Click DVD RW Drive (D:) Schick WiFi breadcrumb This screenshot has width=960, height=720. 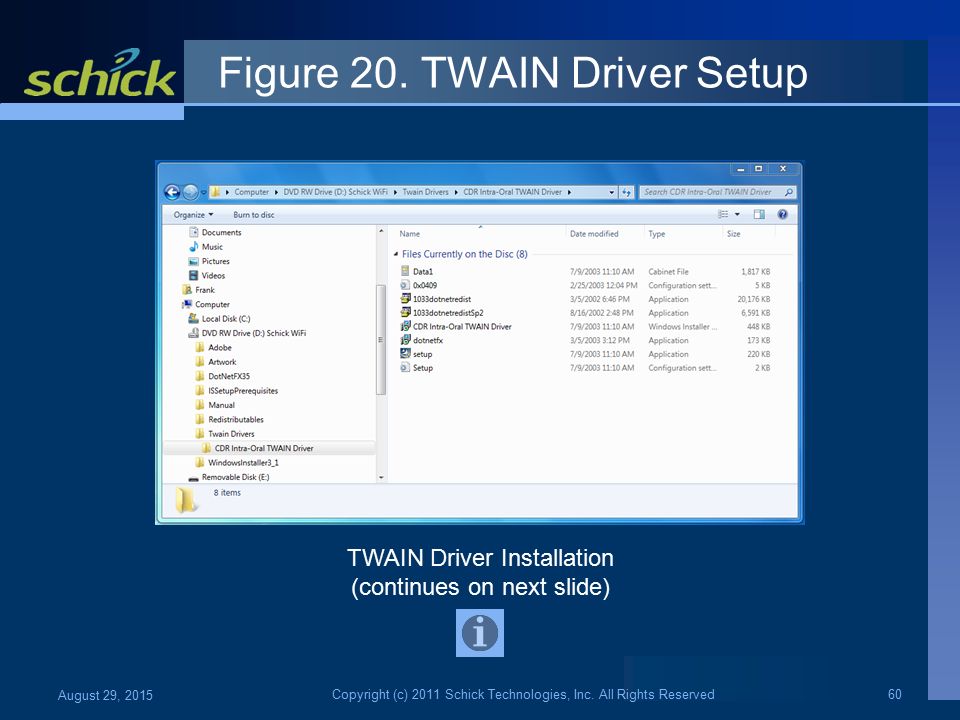(x=336, y=192)
